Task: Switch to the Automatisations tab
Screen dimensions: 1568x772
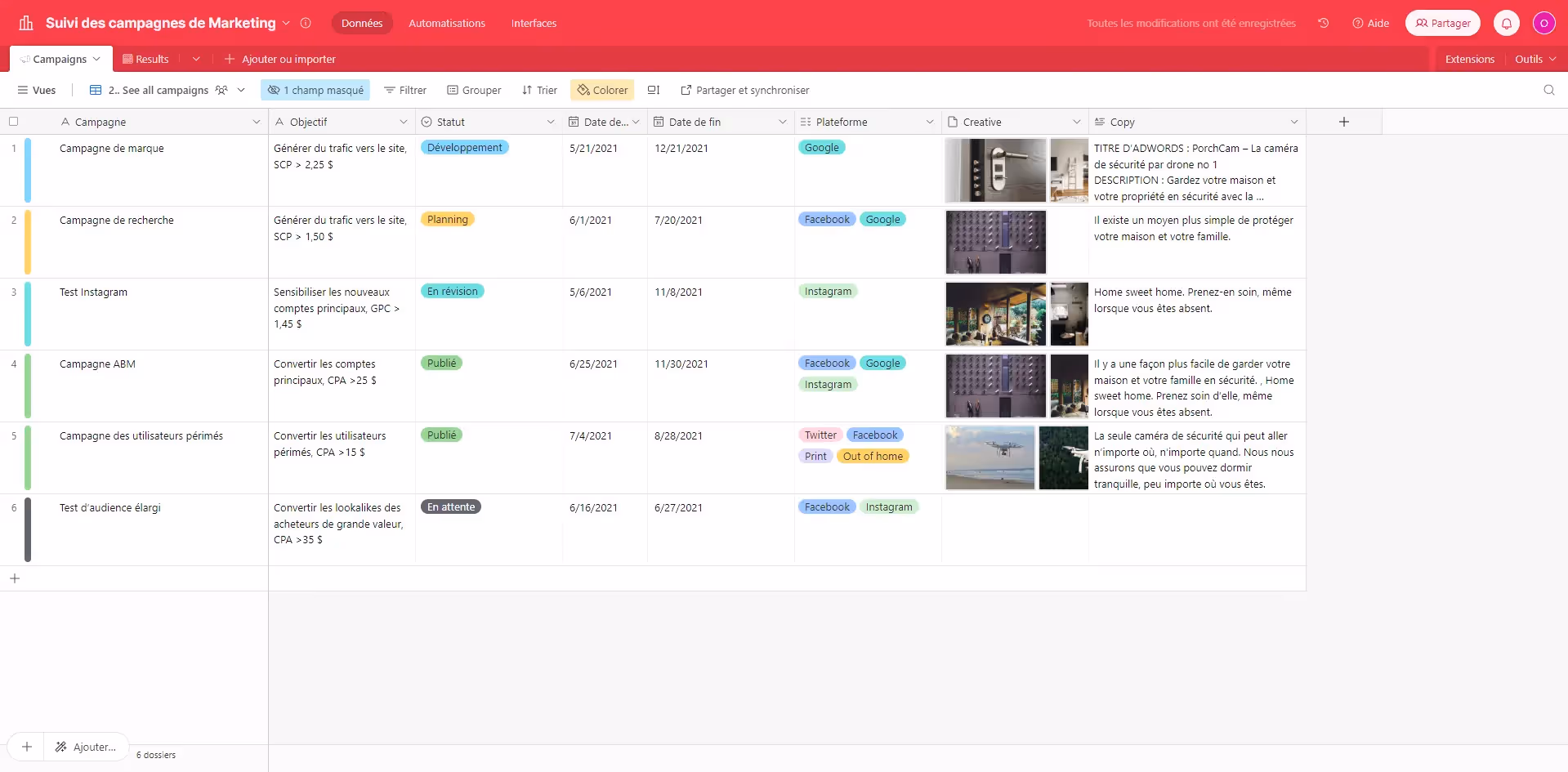Action: [446, 23]
